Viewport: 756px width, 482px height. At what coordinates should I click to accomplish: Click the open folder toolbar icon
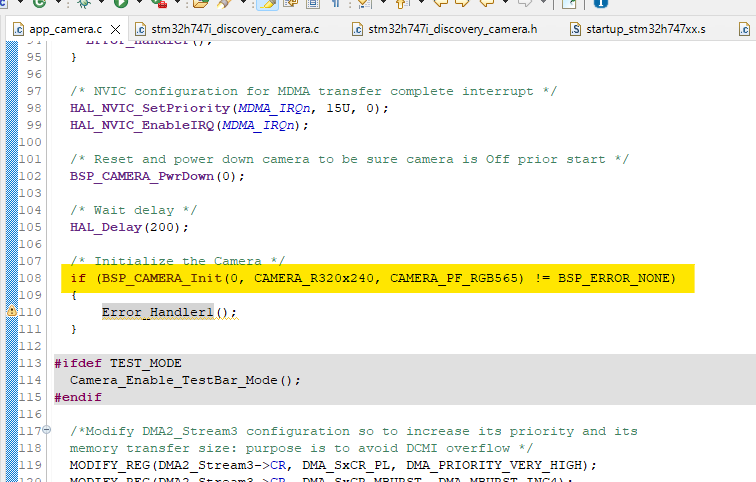(201, 3)
